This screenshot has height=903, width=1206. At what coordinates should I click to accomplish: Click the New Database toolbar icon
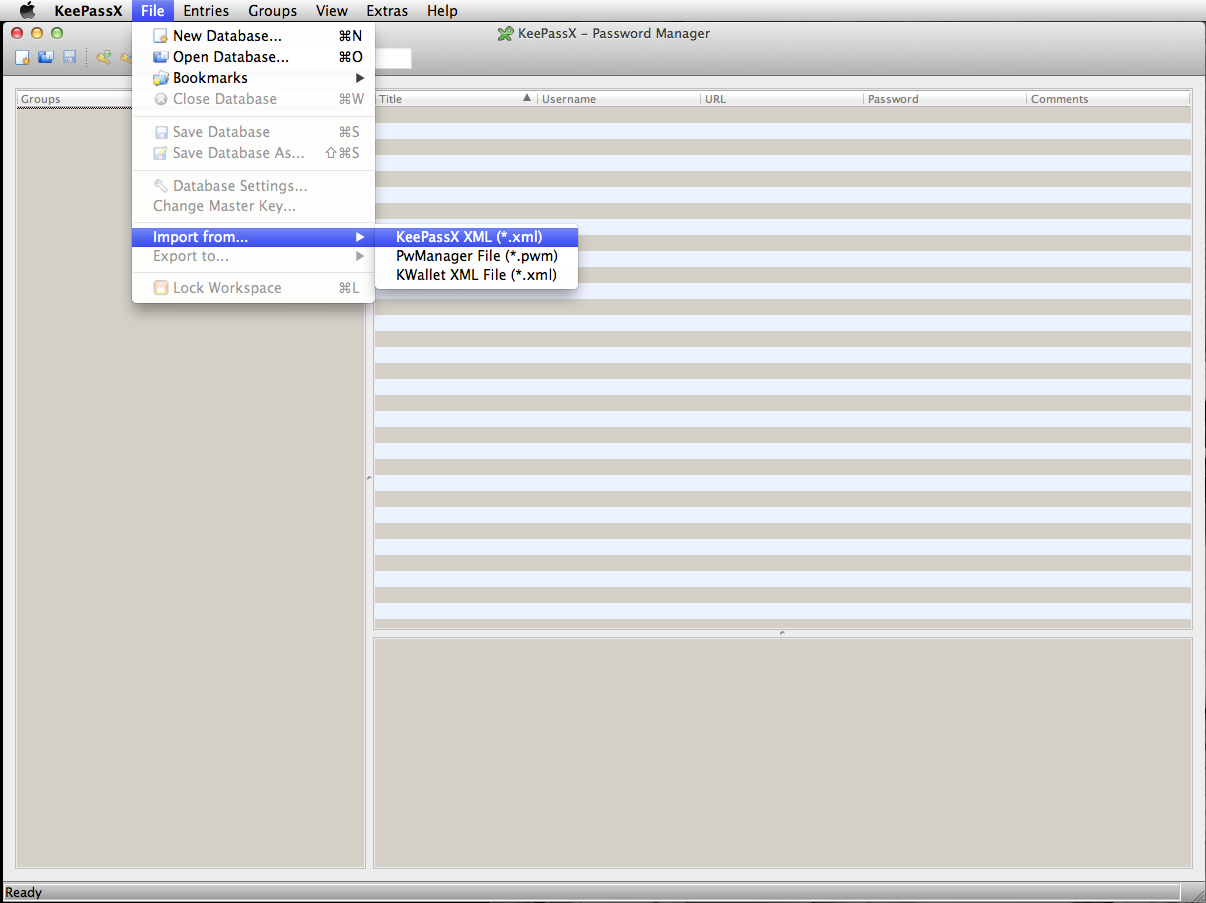point(22,58)
